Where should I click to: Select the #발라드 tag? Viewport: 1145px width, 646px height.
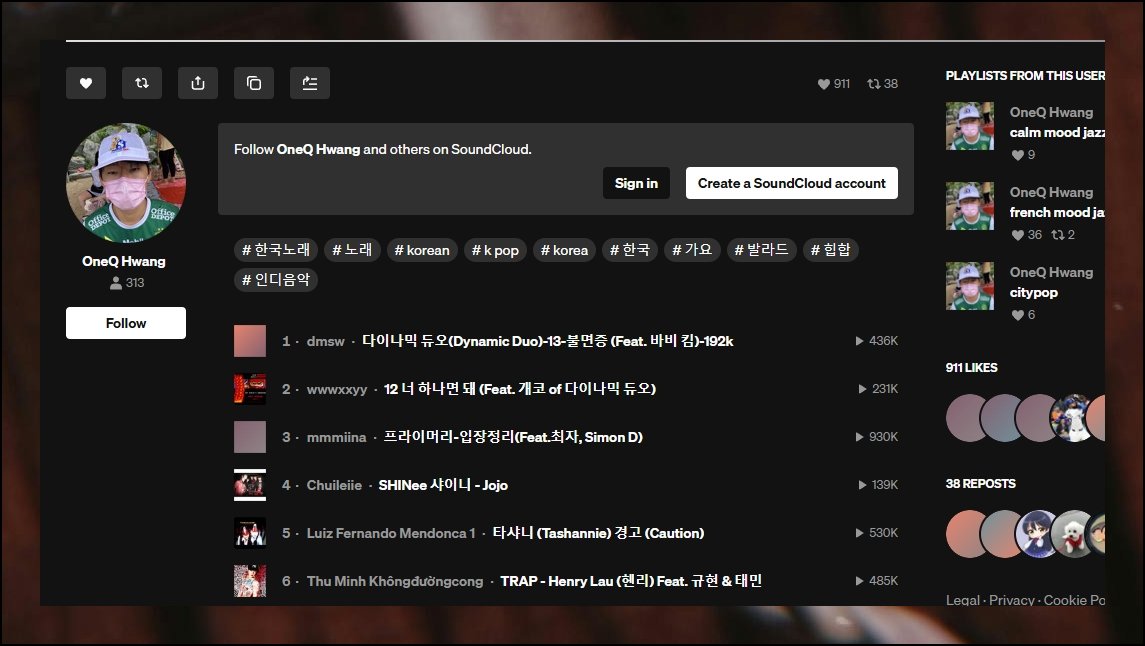(762, 250)
